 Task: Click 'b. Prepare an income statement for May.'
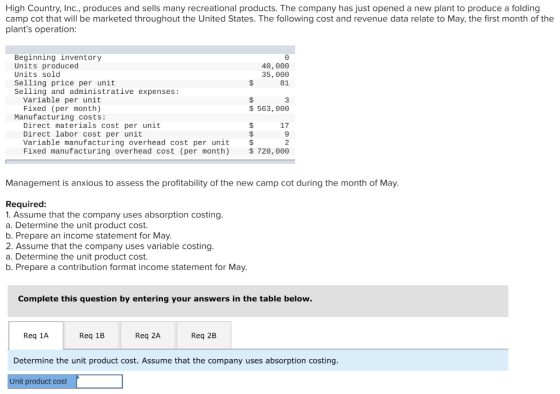(x=89, y=236)
